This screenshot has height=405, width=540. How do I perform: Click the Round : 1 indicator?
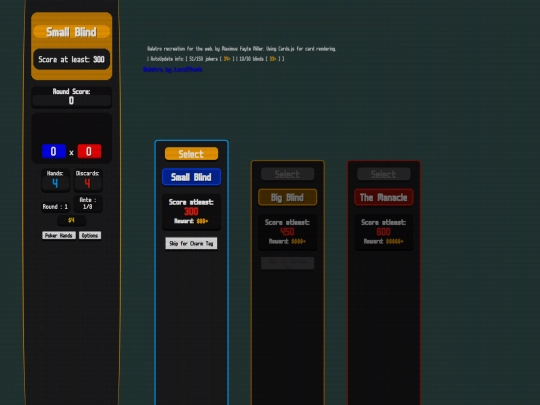tap(55, 207)
